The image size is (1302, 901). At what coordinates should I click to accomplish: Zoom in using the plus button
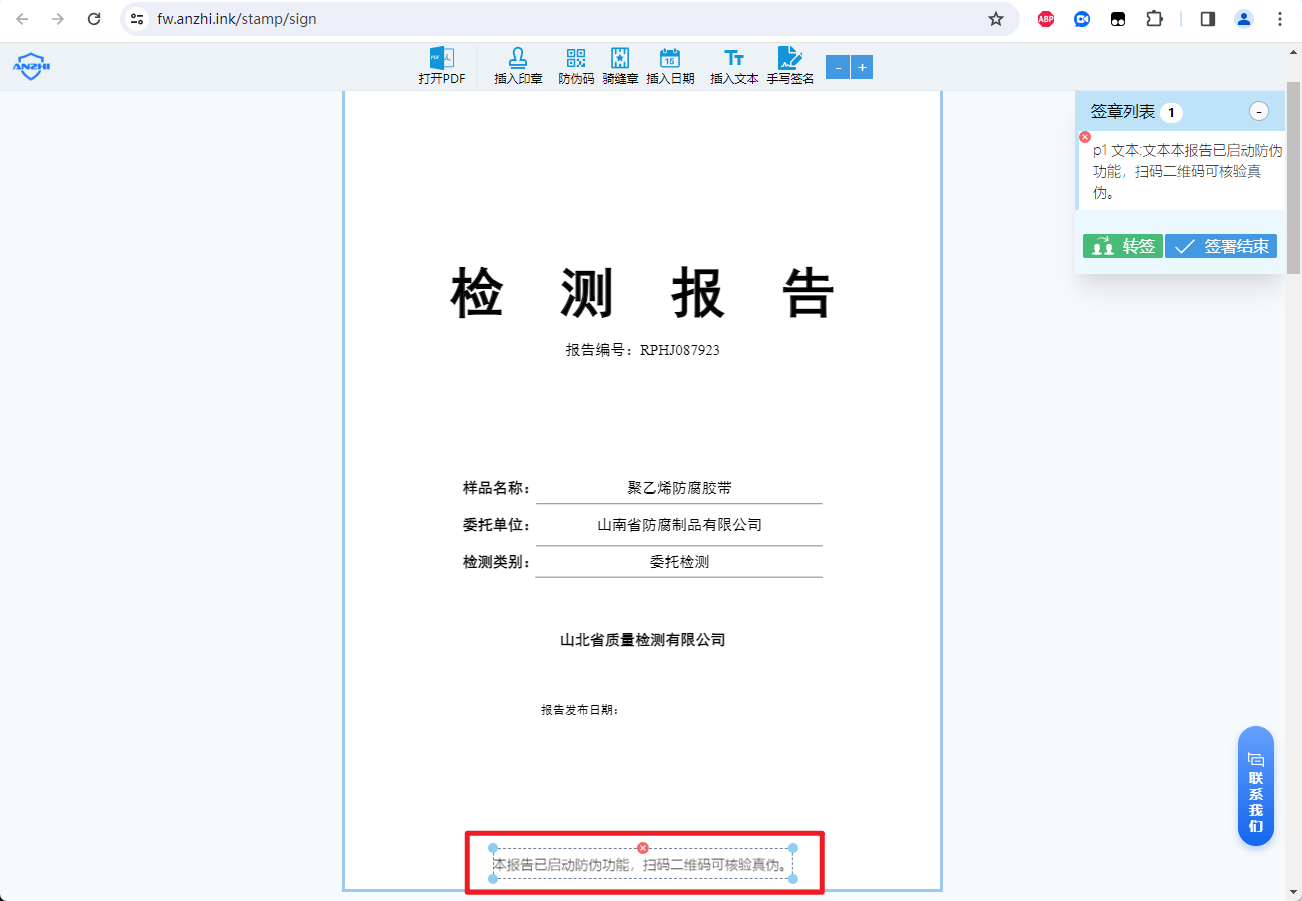862,67
